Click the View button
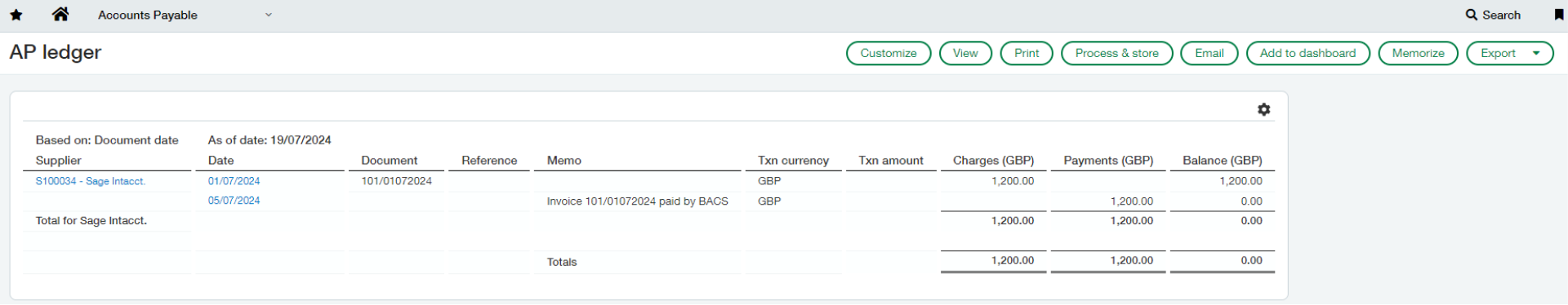Screen dimensions: 1568x305 coord(965,53)
